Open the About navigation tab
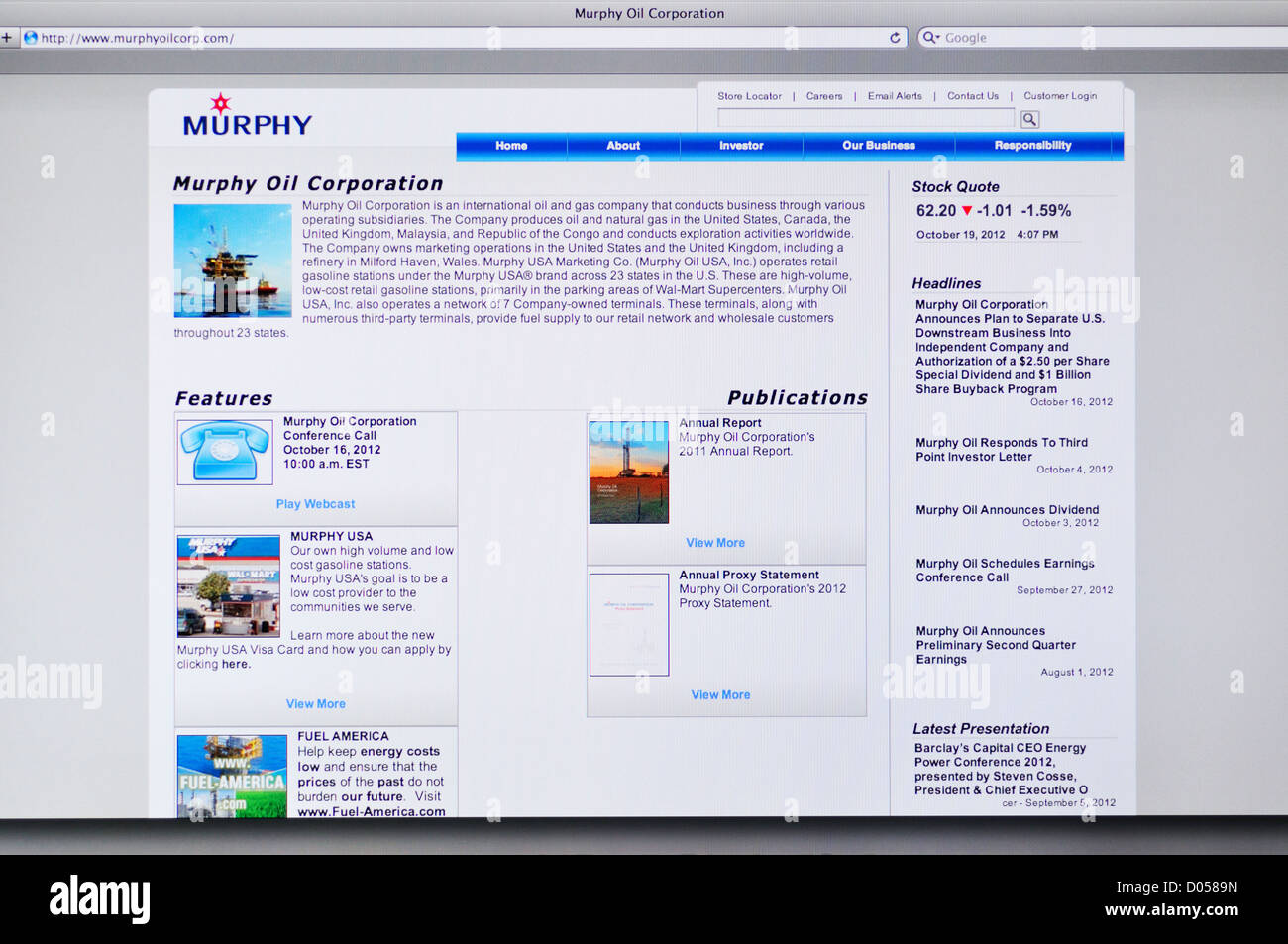 point(623,146)
